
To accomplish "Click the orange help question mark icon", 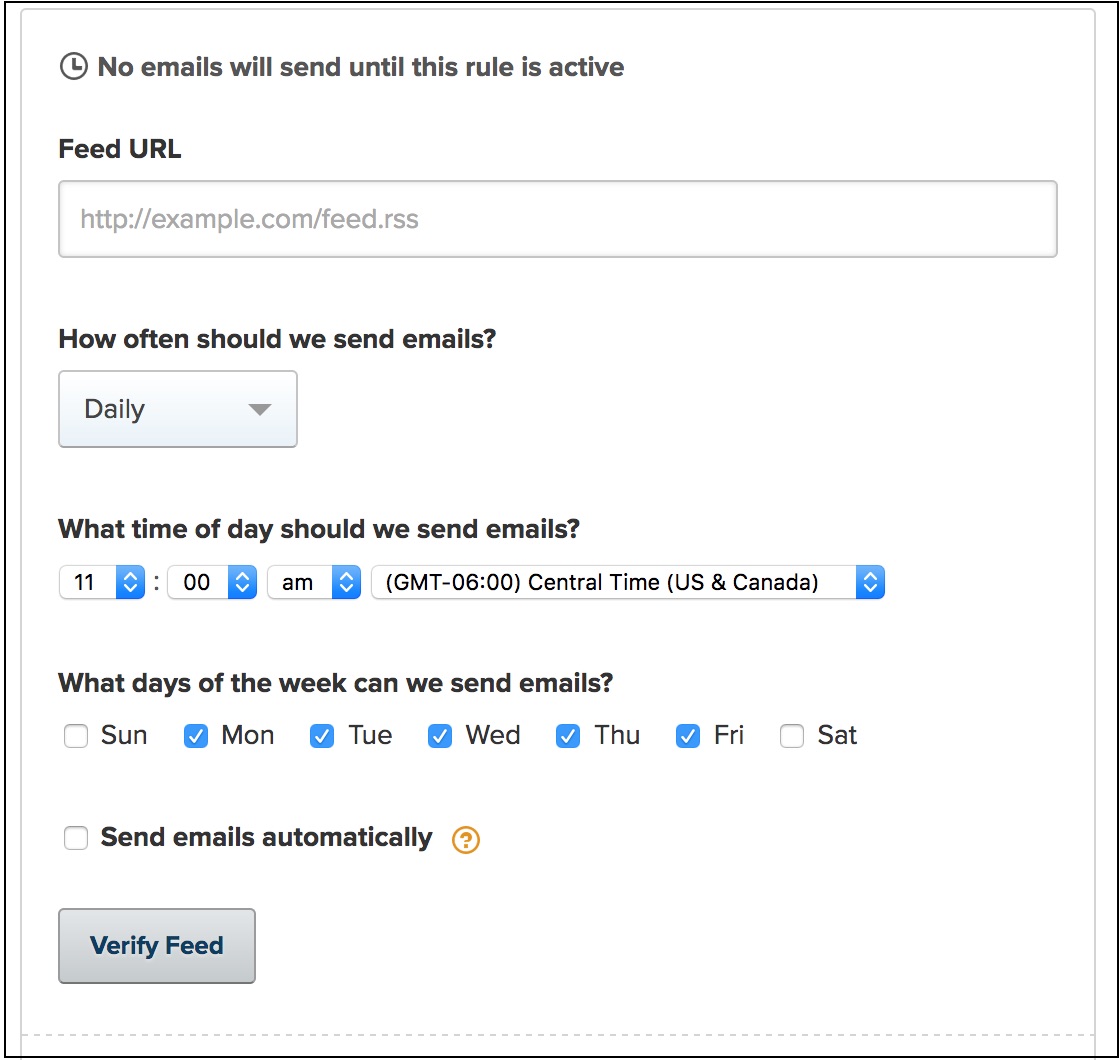I will (x=466, y=840).
